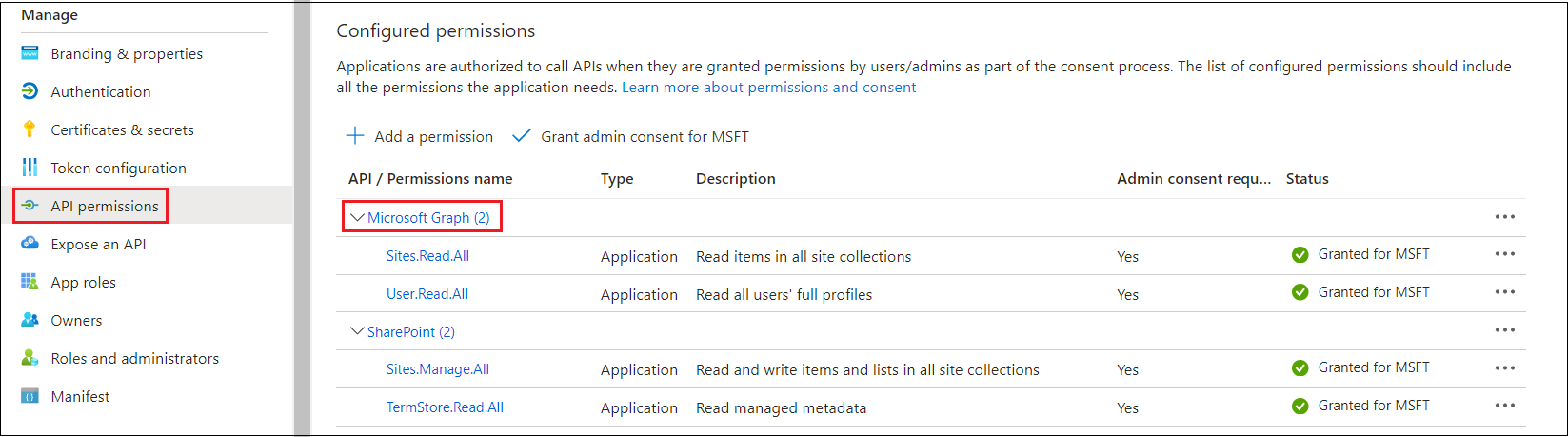Go to Expose an API page

point(98,244)
